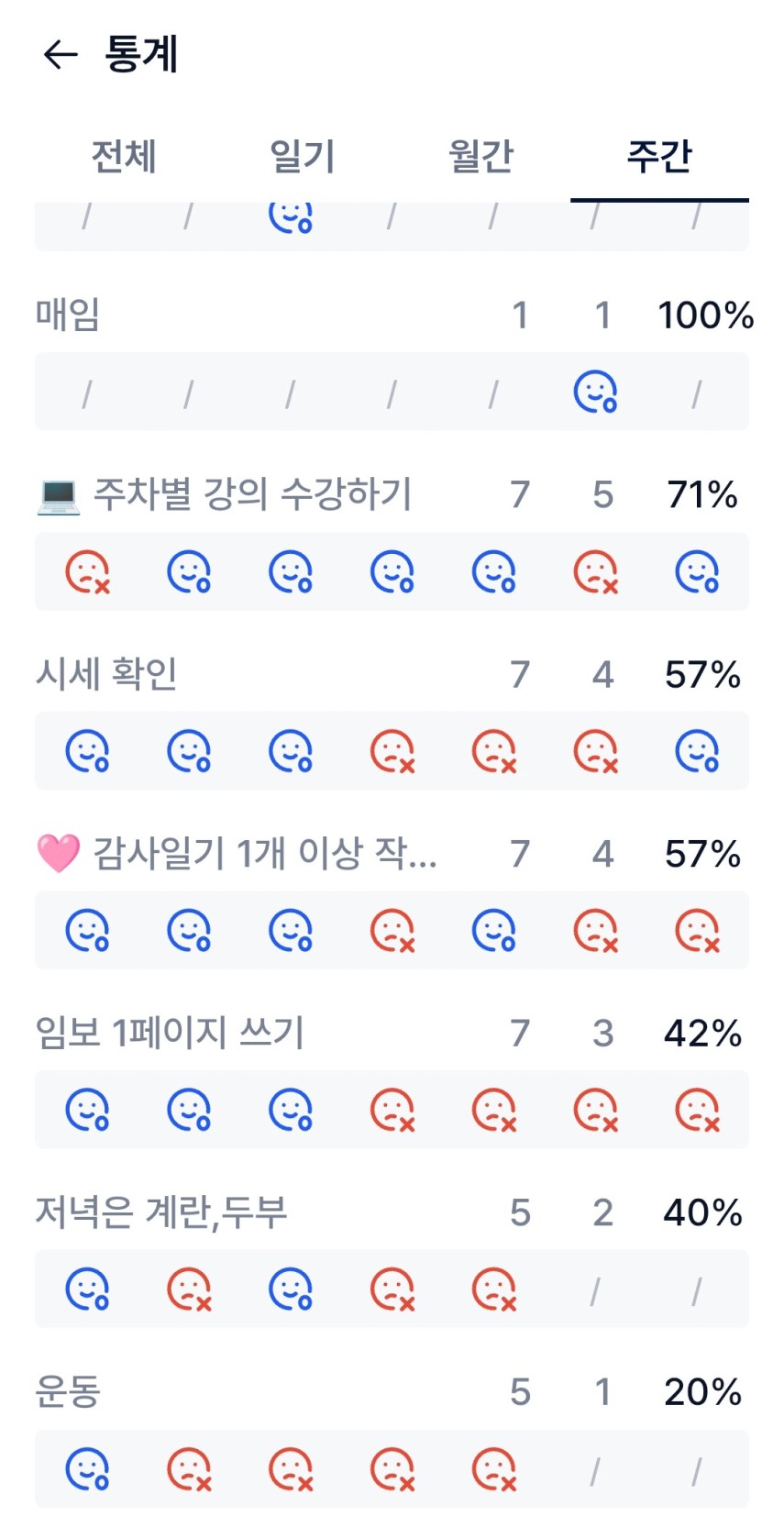Tap first blue smiley in 시세 확인 row

[x=87, y=752]
